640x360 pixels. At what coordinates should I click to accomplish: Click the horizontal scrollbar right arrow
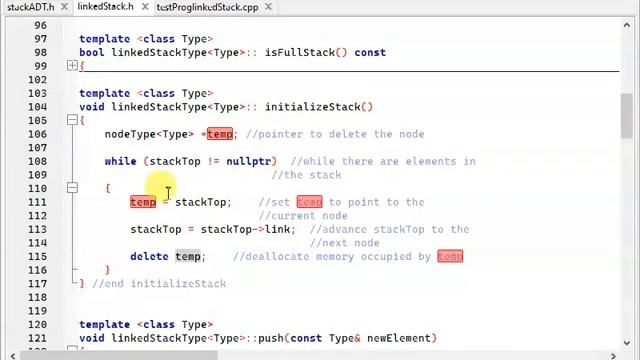click(613, 356)
